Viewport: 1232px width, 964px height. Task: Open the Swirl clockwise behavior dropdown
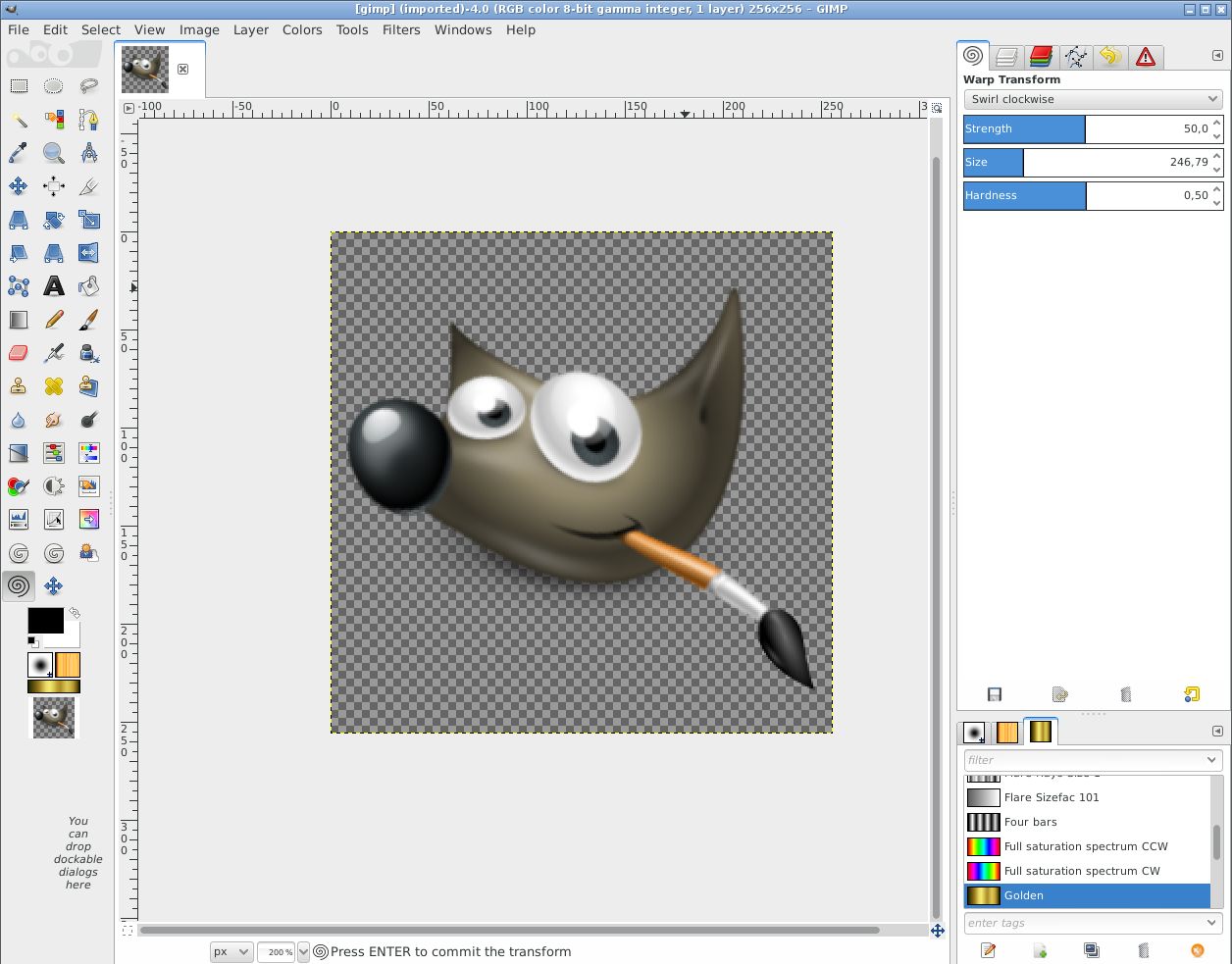(x=1093, y=99)
